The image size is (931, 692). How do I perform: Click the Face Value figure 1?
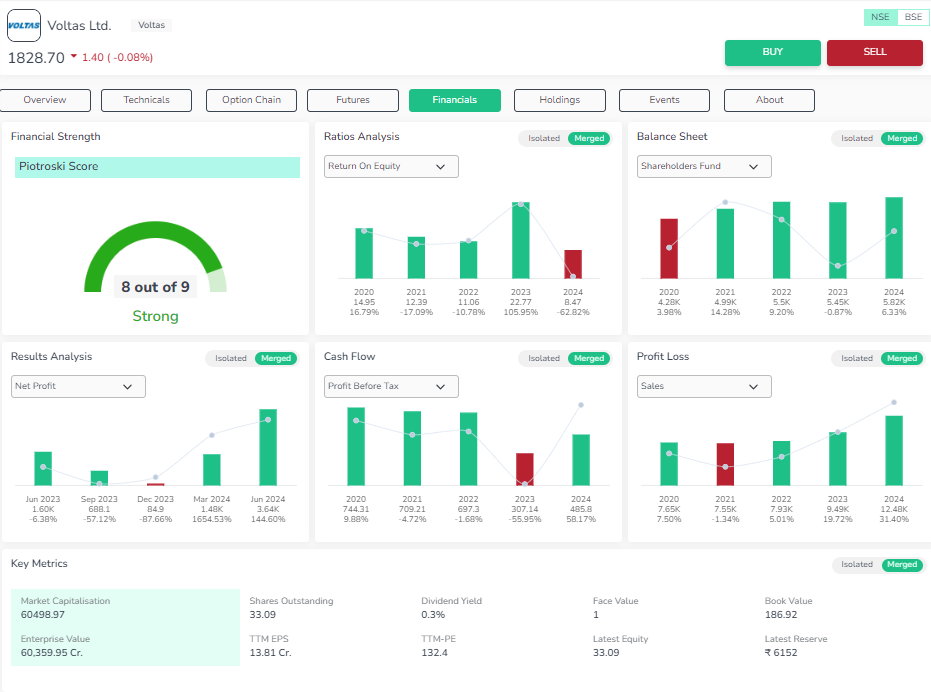coord(596,615)
